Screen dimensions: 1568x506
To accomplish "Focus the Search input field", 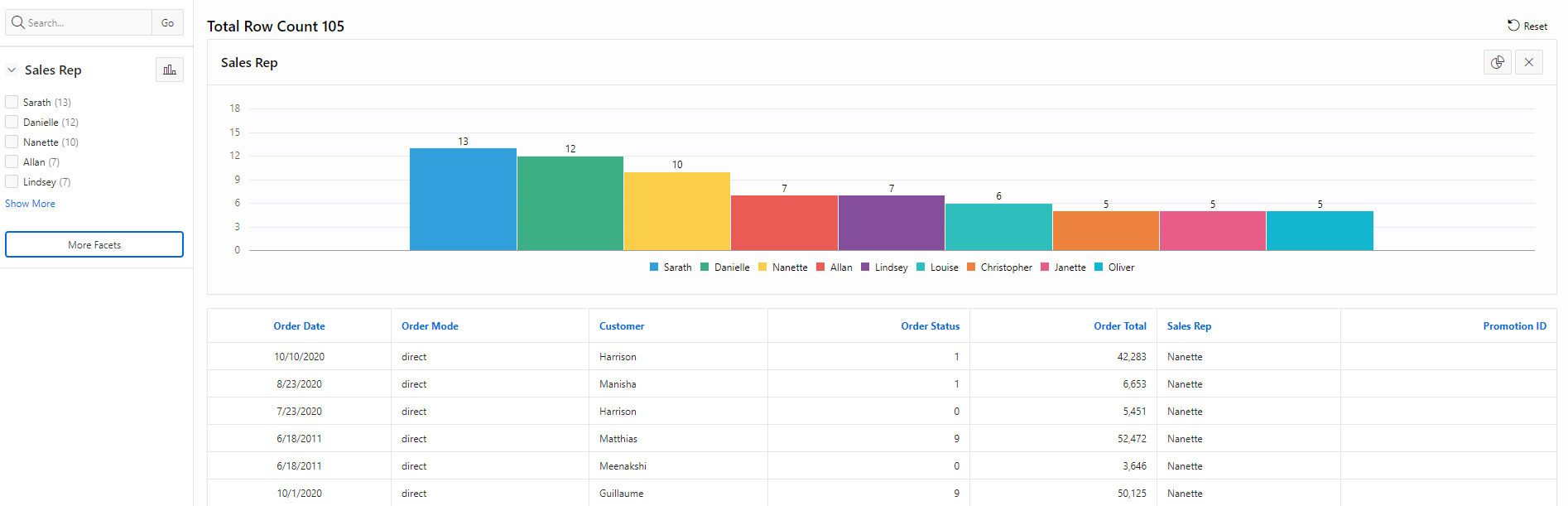I will pyautogui.click(x=88, y=22).
